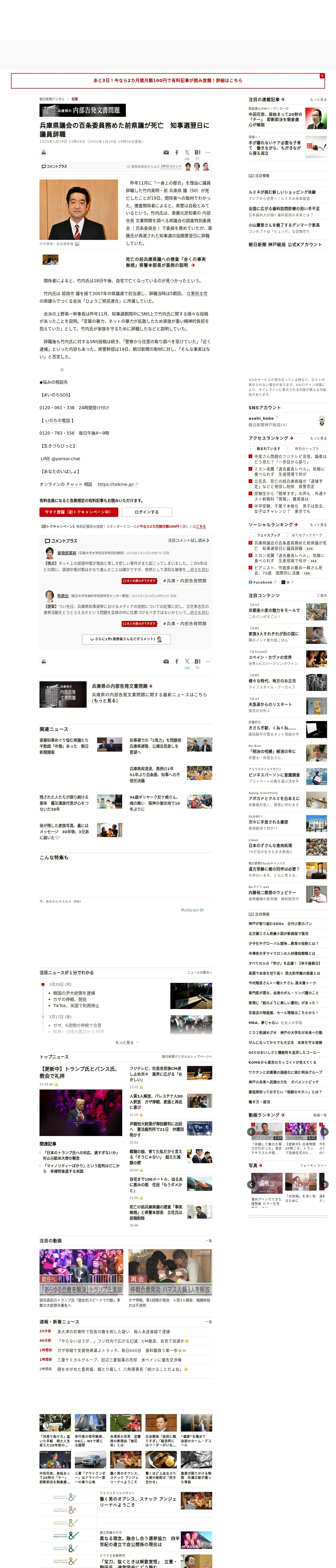336x1568 pixels.
Task: Open 死亡の前兵庫県議への捜査 related link
Action: (166, 262)
